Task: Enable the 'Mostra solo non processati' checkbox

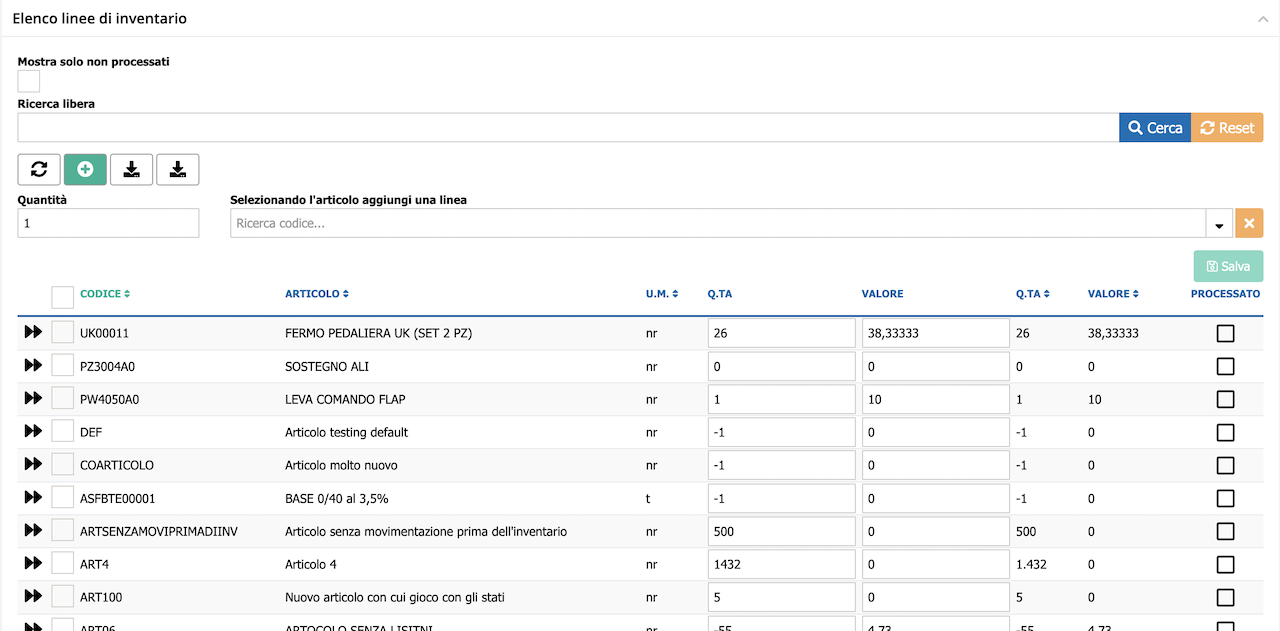Action: [29, 81]
